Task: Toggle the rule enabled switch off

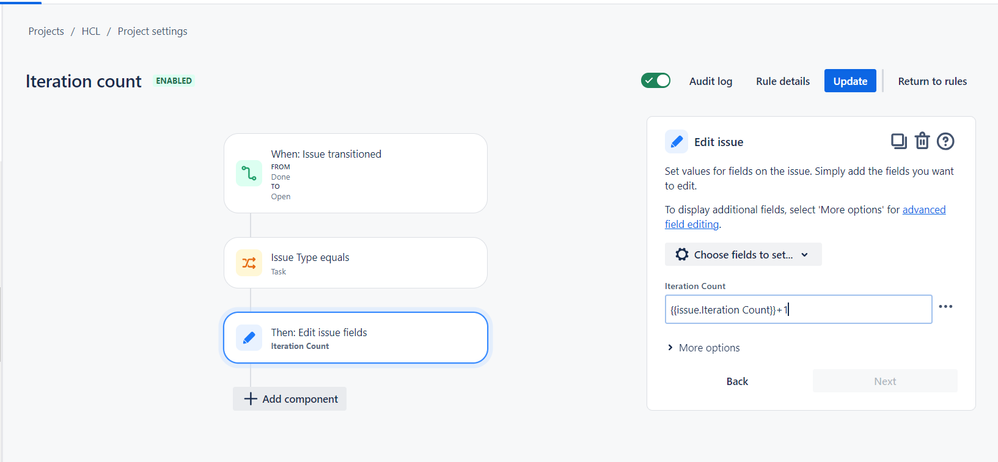Action: click(655, 81)
